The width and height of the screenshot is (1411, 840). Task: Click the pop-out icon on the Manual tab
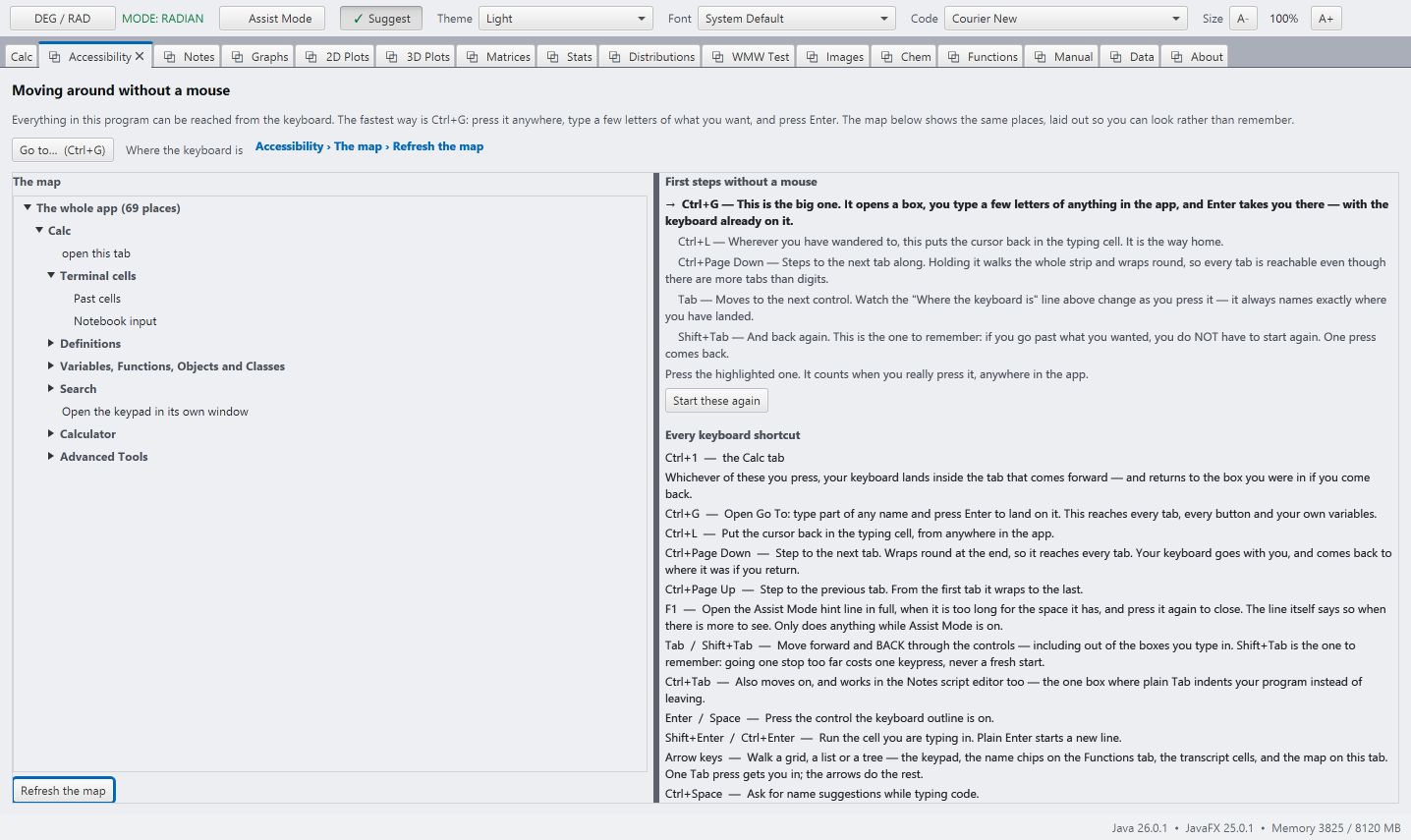[x=1041, y=57]
